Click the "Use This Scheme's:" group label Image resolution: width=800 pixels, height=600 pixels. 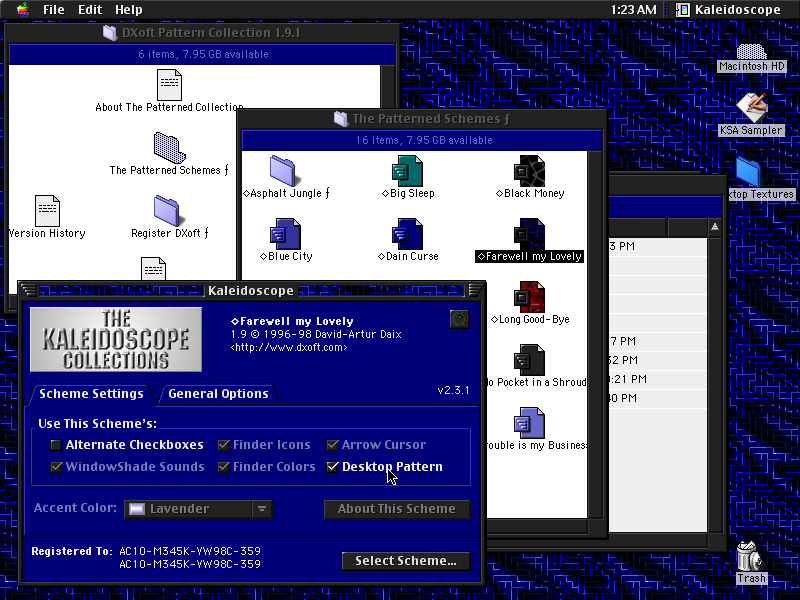tap(97, 423)
